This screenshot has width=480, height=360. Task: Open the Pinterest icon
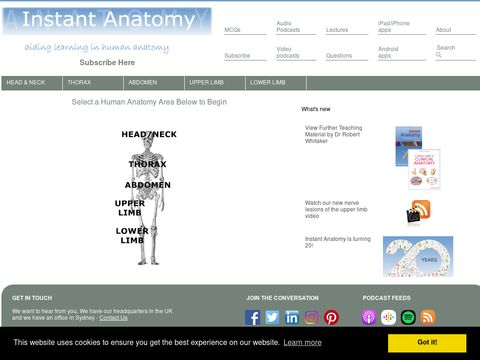(331, 317)
